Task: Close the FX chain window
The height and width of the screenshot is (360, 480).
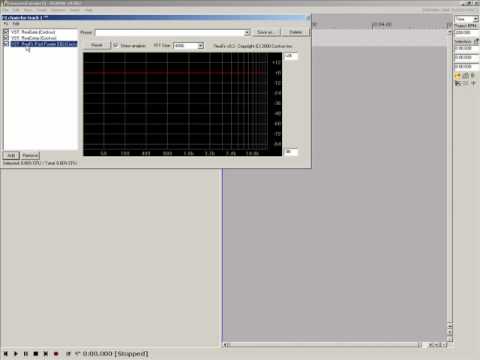Action: (x=308, y=18)
